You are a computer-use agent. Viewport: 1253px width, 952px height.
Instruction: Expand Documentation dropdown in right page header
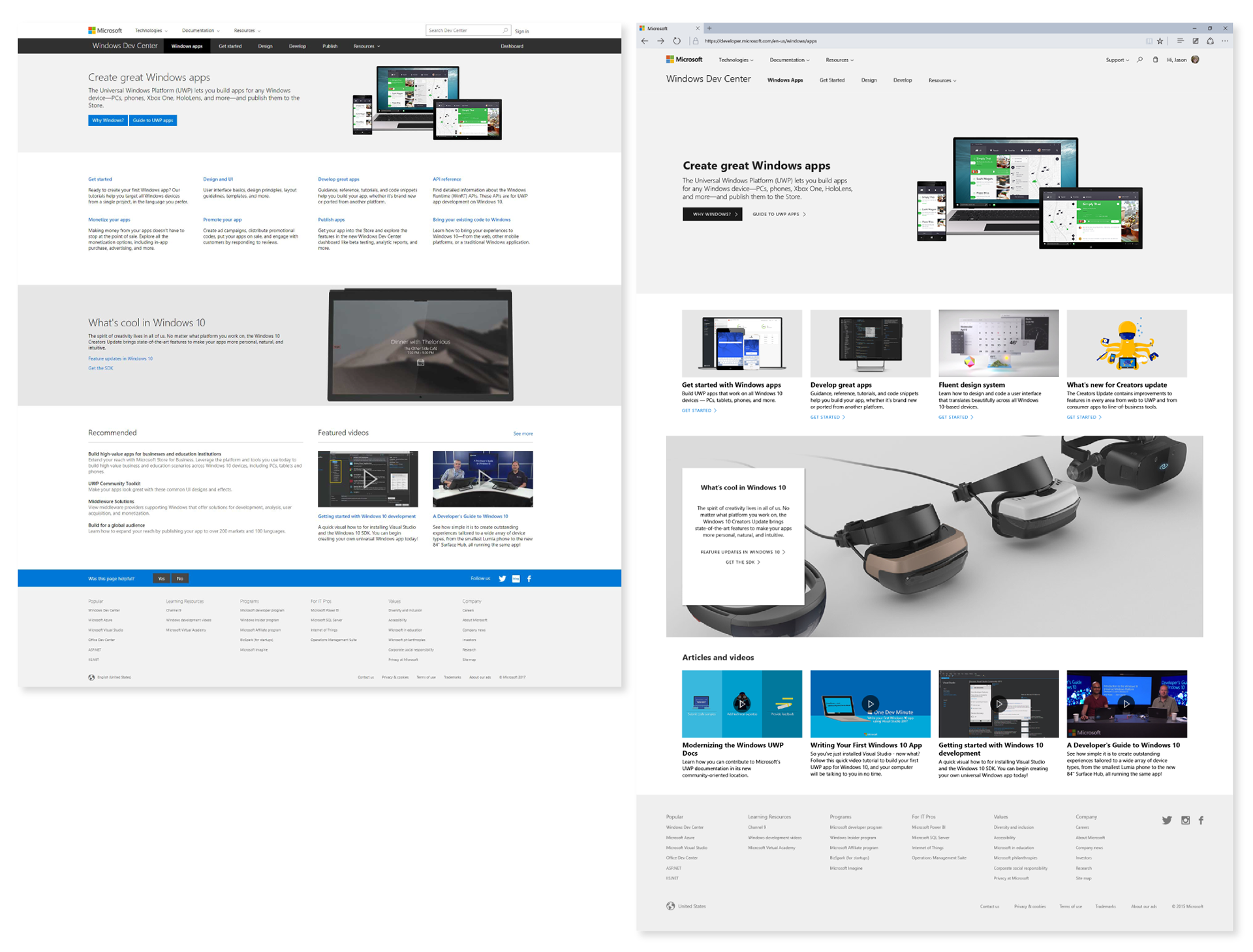point(790,60)
